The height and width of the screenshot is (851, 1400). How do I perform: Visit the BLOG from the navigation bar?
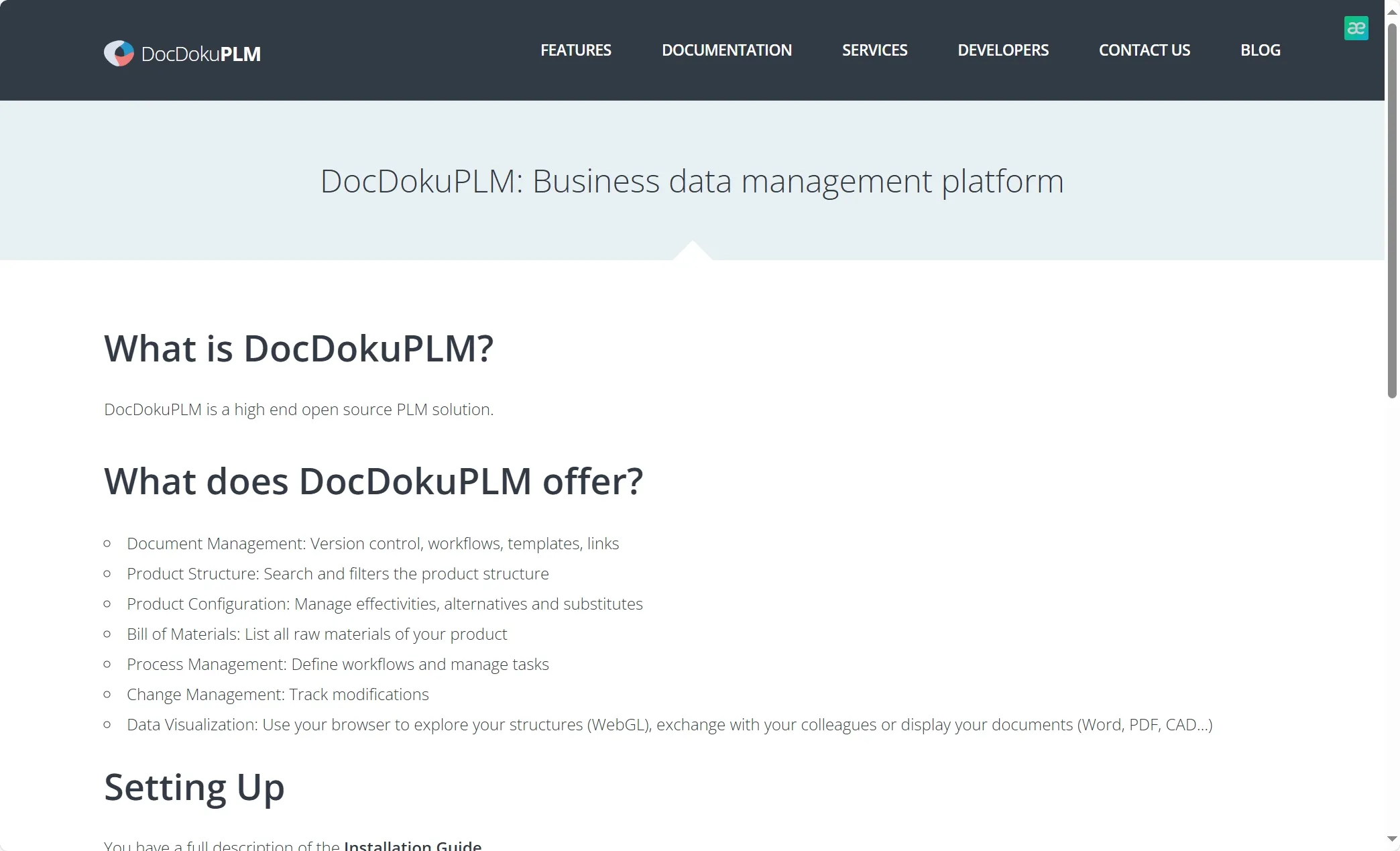pos(1260,50)
